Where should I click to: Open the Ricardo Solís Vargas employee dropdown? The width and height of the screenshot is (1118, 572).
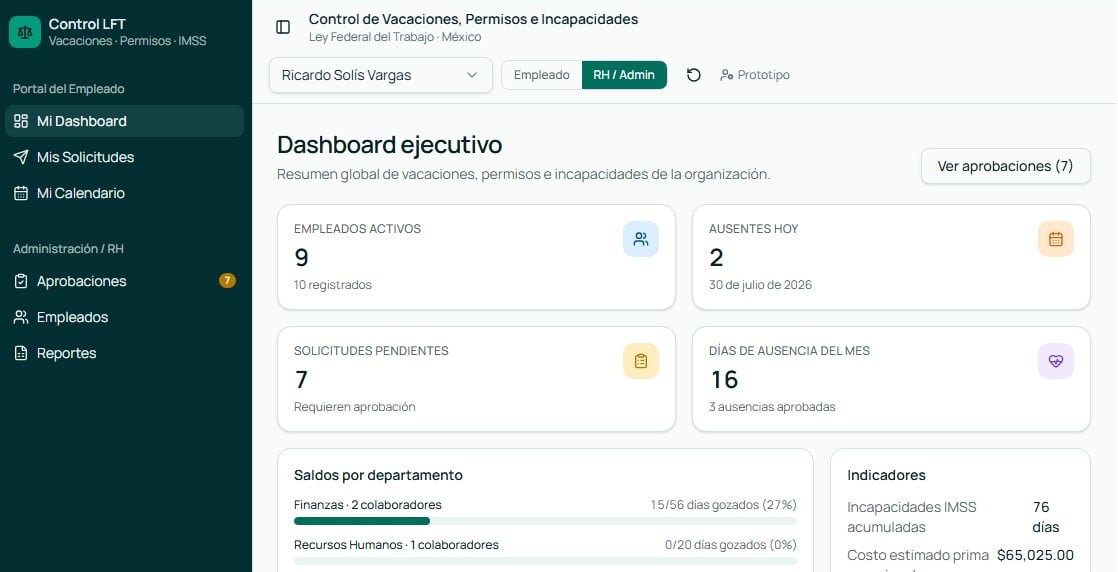coord(381,75)
